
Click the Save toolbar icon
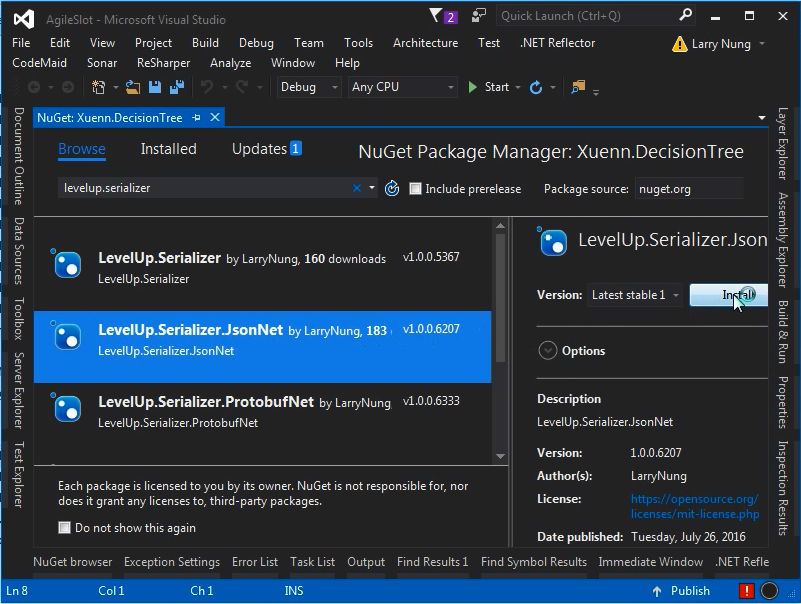[155, 87]
